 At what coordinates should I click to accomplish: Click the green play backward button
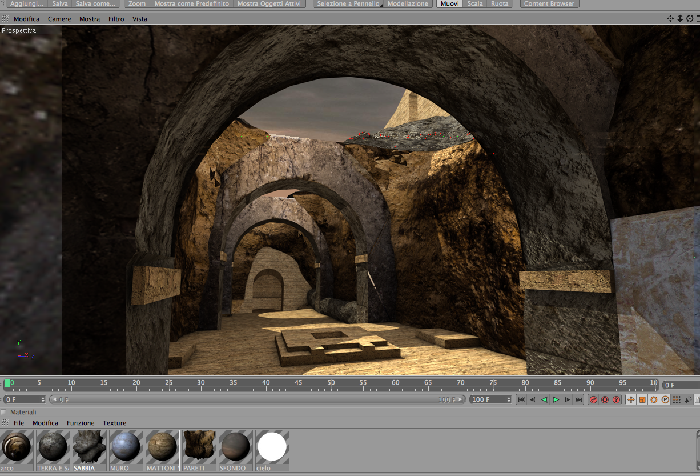(544, 400)
